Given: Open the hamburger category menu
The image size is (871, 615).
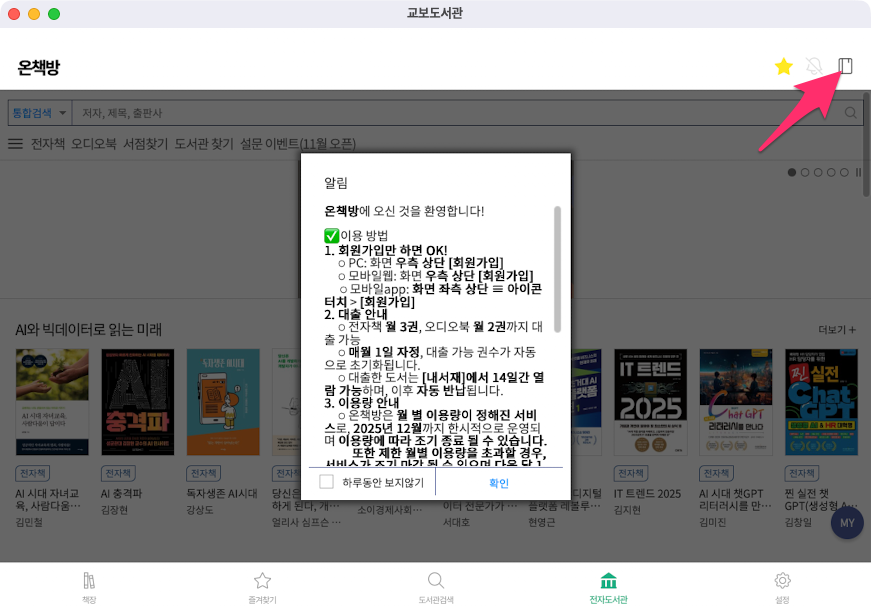Looking at the screenshot, I should point(16,144).
